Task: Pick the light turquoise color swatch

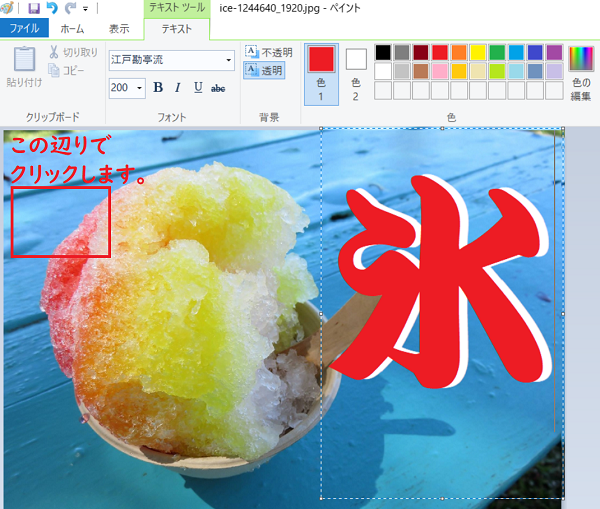Action: (x=516, y=71)
